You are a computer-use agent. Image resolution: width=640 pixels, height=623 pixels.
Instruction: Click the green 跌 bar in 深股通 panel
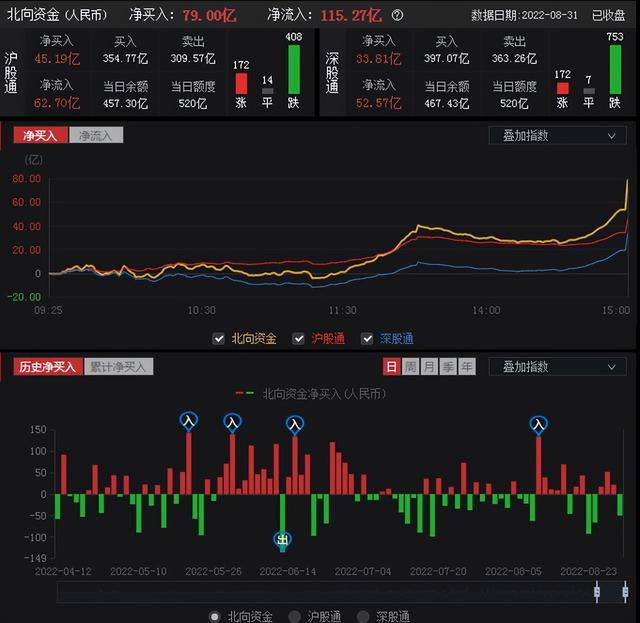tap(615, 69)
